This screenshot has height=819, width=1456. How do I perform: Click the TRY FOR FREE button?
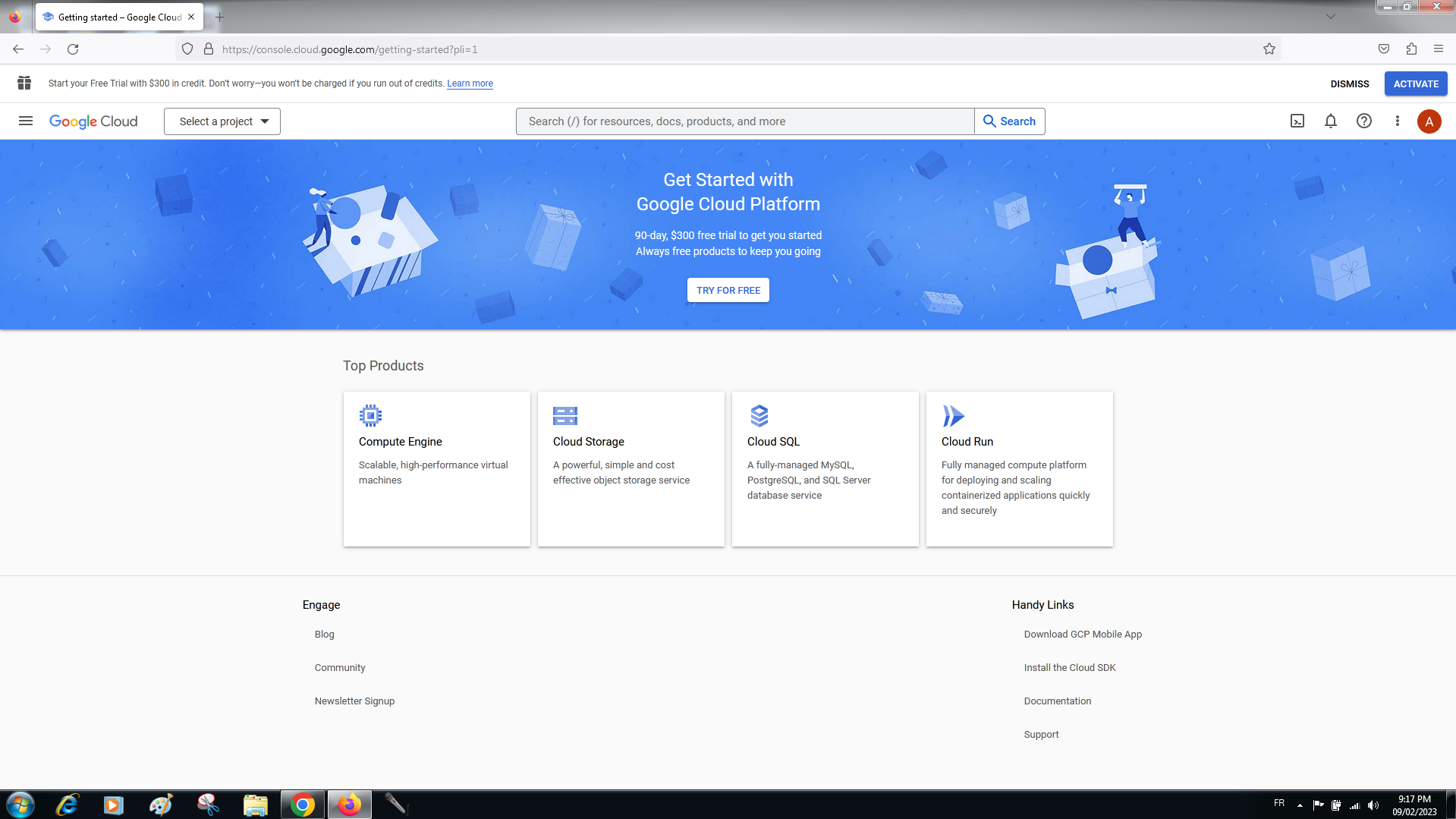click(x=728, y=290)
